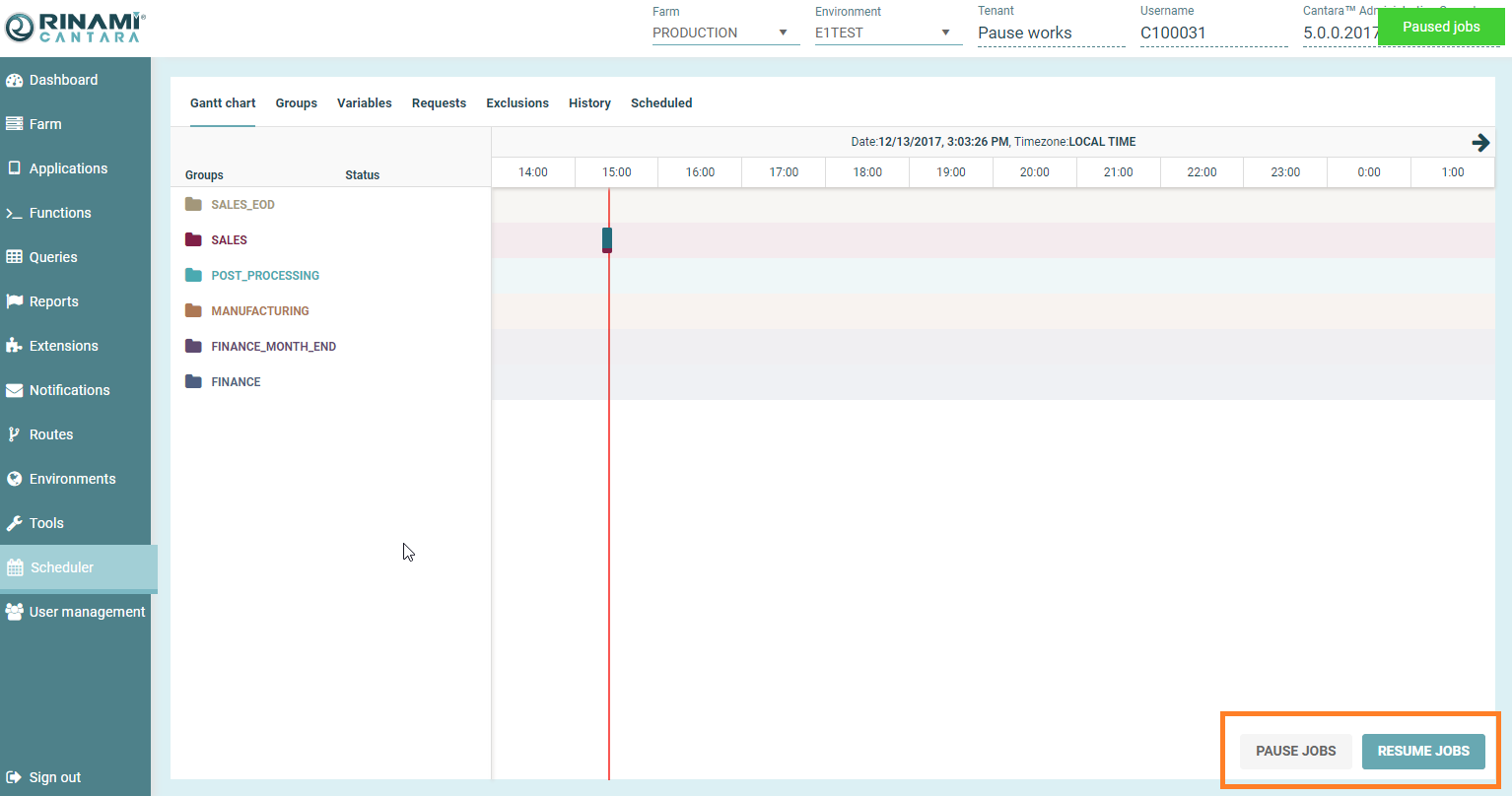Select the Reports flag icon
Viewport: 1512px width, 796px height.
click(x=14, y=301)
